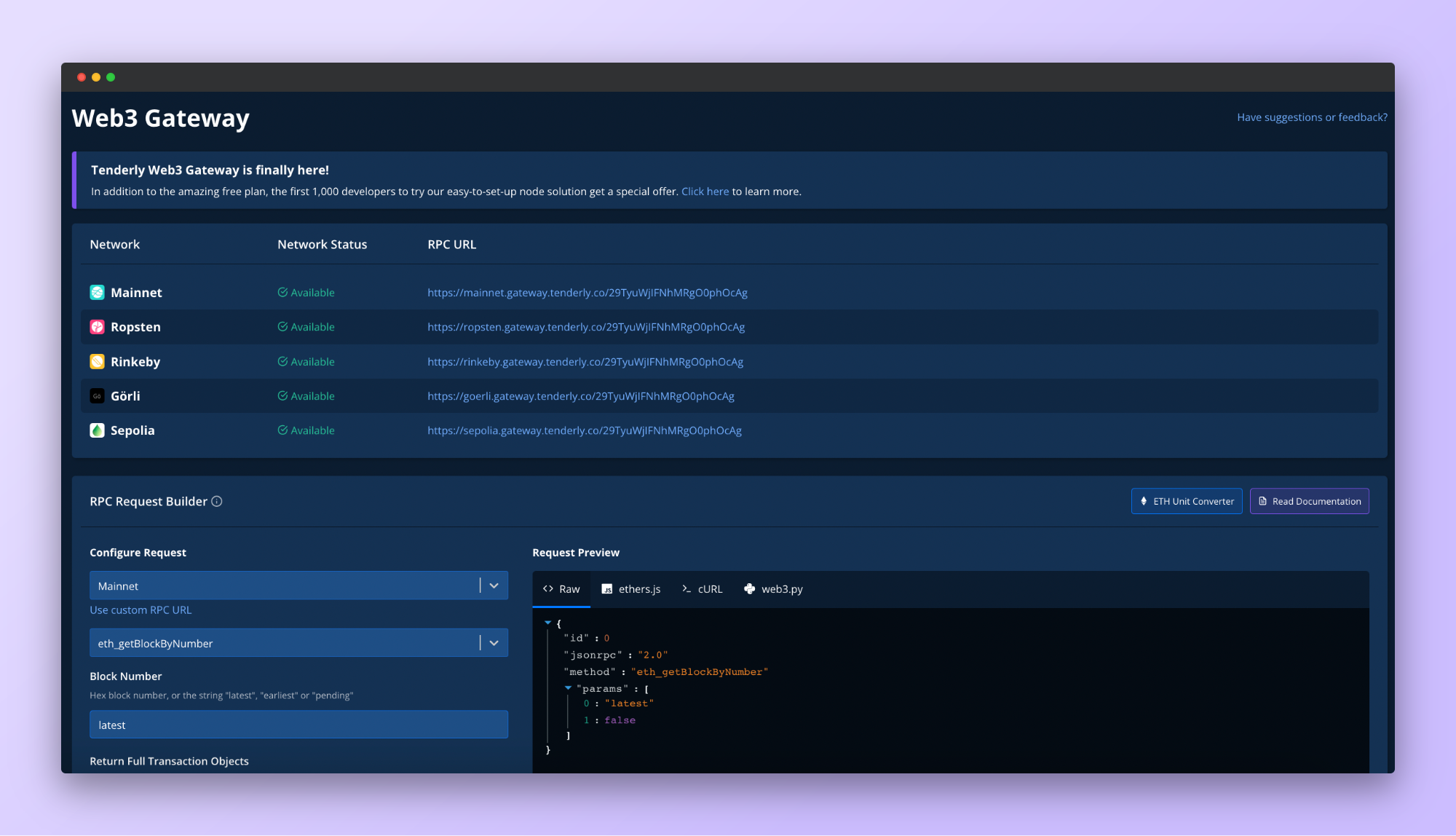Open the ETH Unit Converter
The height and width of the screenshot is (836, 1456).
pyautogui.click(x=1187, y=502)
